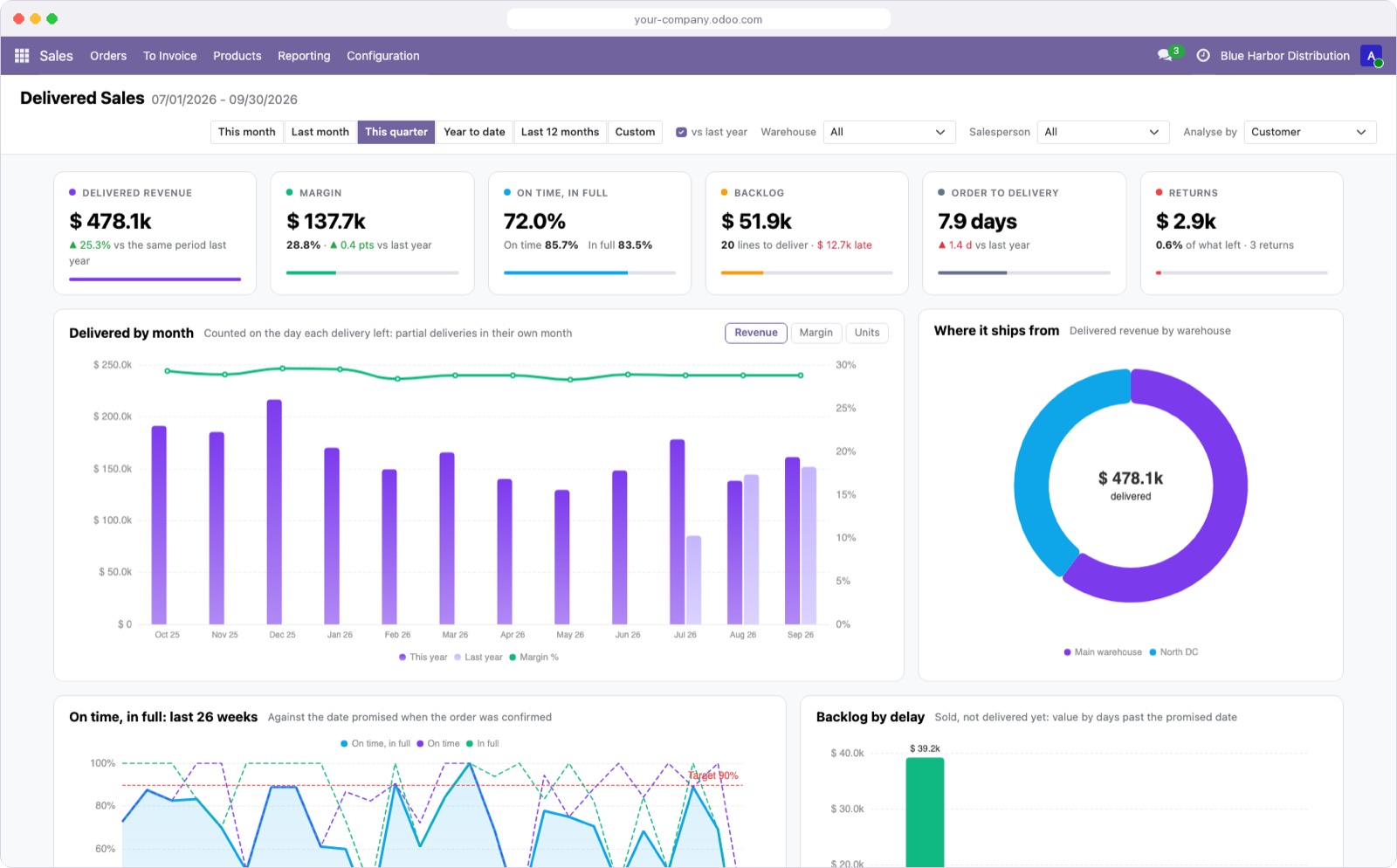
Task: Select the Year to date period
Action: pyautogui.click(x=474, y=132)
